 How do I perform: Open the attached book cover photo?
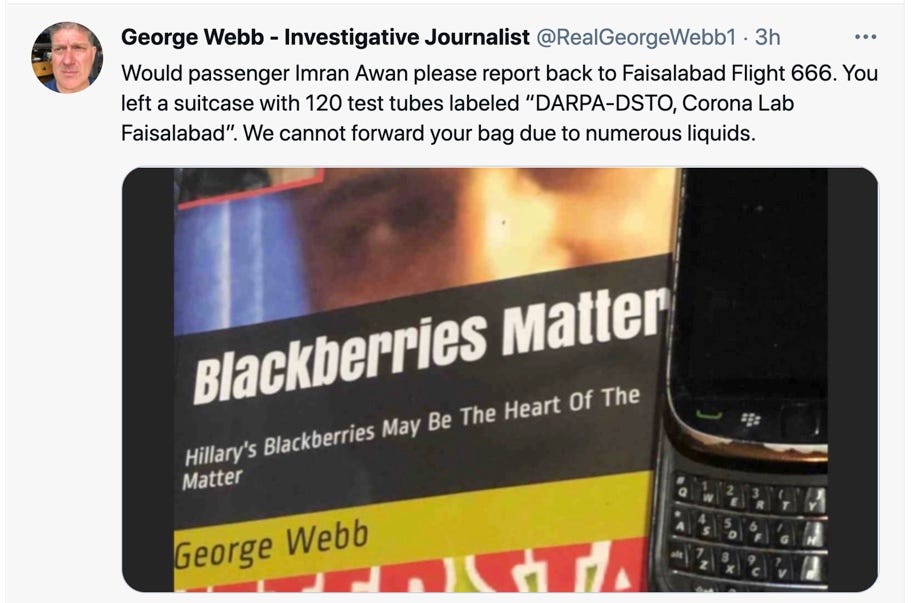click(500, 380)
